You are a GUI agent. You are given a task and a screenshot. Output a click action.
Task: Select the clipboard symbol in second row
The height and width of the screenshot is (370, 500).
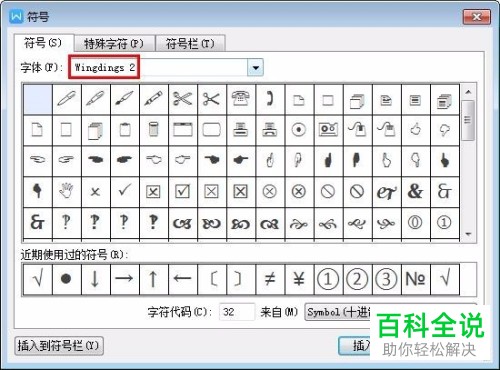click(x=125, y=130)
